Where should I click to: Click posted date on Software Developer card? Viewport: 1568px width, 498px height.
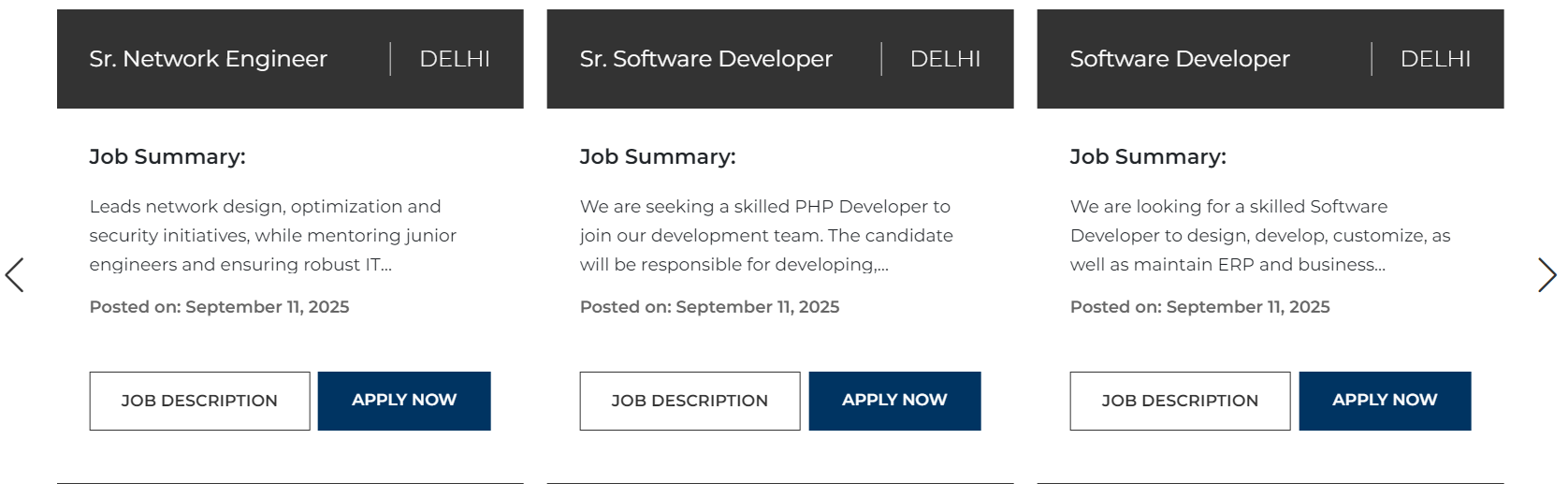(1199, 307)
